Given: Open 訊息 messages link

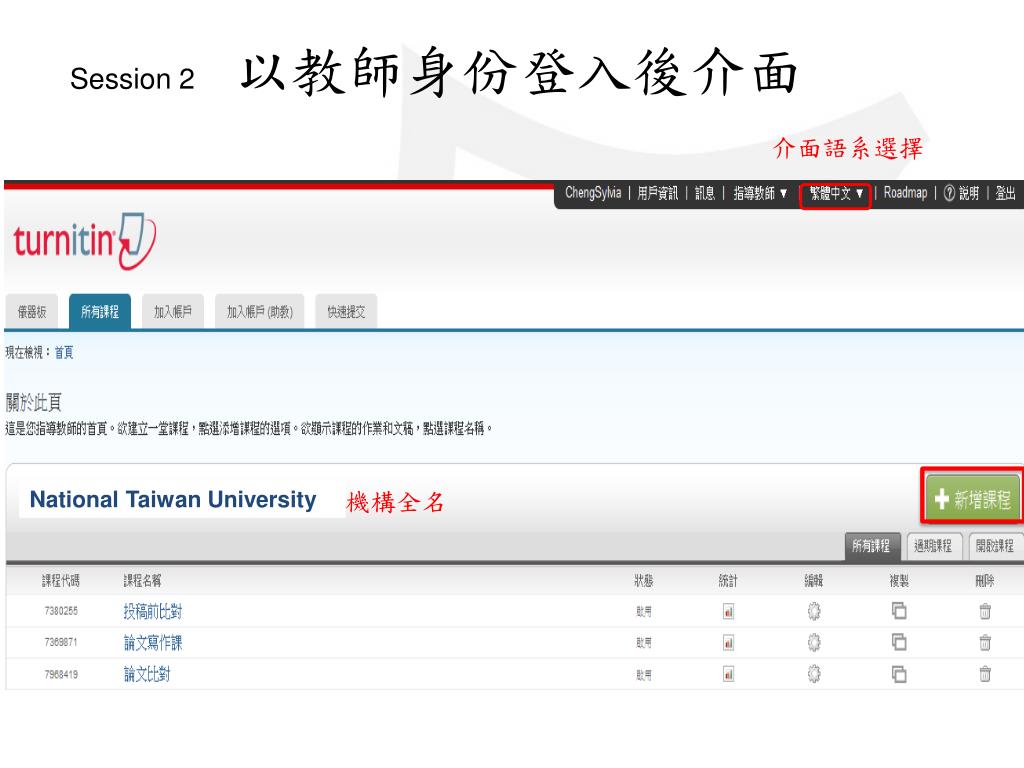Looking at the screenshot, I should tap(705, 193).
